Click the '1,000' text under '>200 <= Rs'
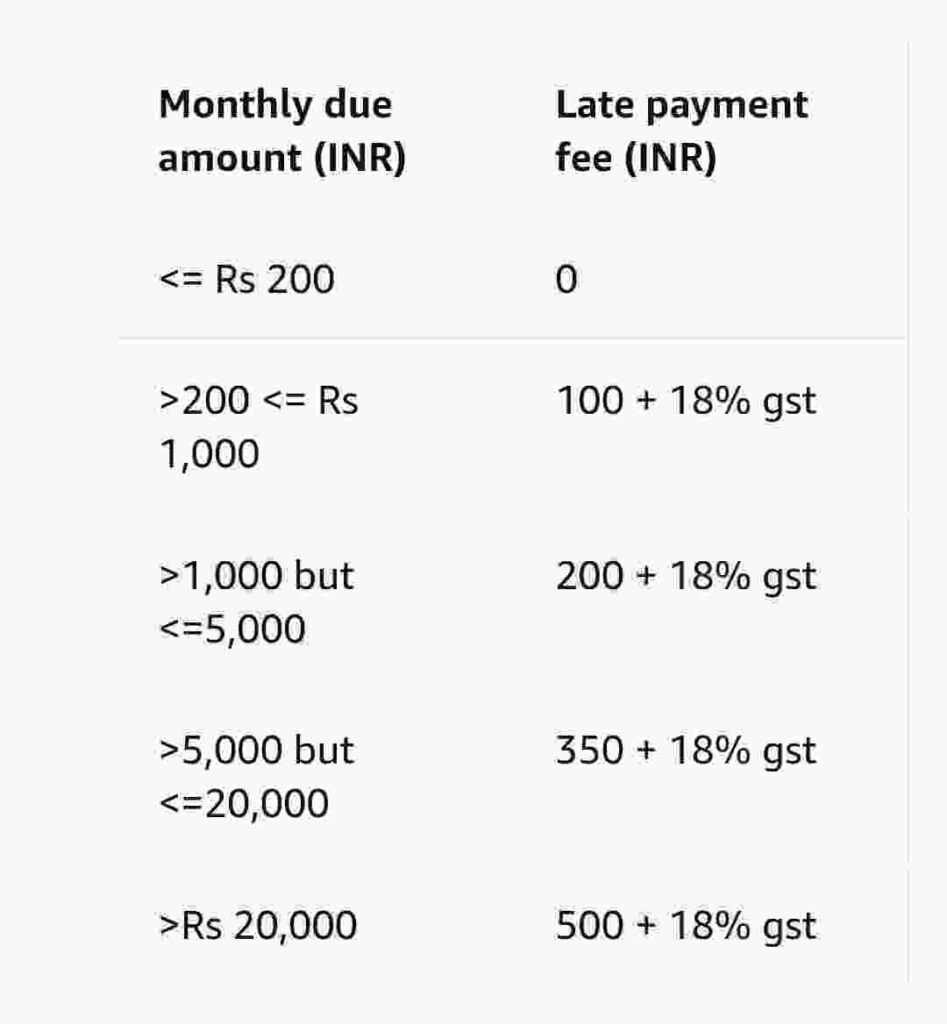947x1024 pixels. click(209, 455)
